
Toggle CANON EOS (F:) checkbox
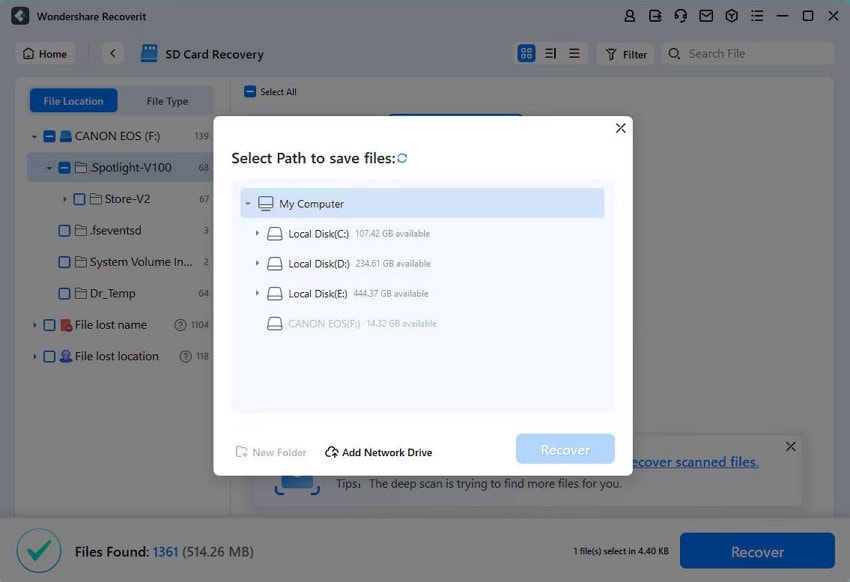point(49,136)
